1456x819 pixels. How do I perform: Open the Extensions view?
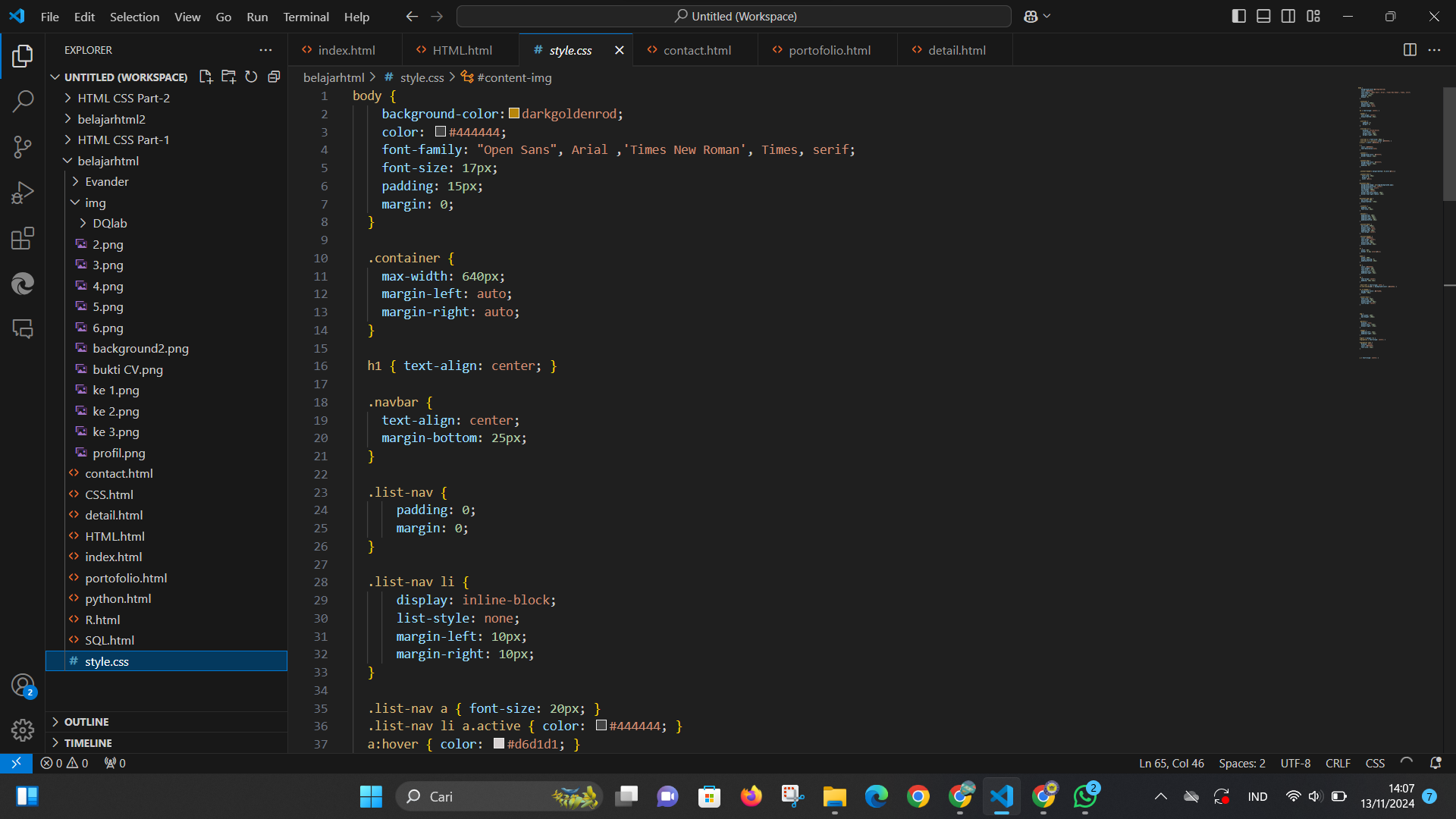(x=23, y=239)
